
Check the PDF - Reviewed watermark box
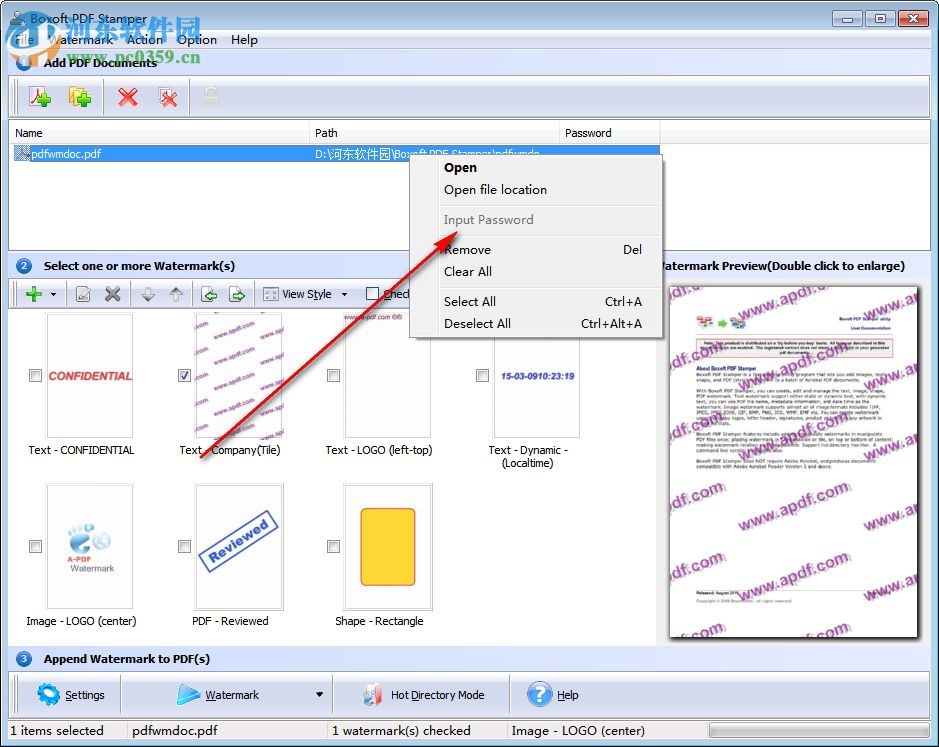click(184, 546)
